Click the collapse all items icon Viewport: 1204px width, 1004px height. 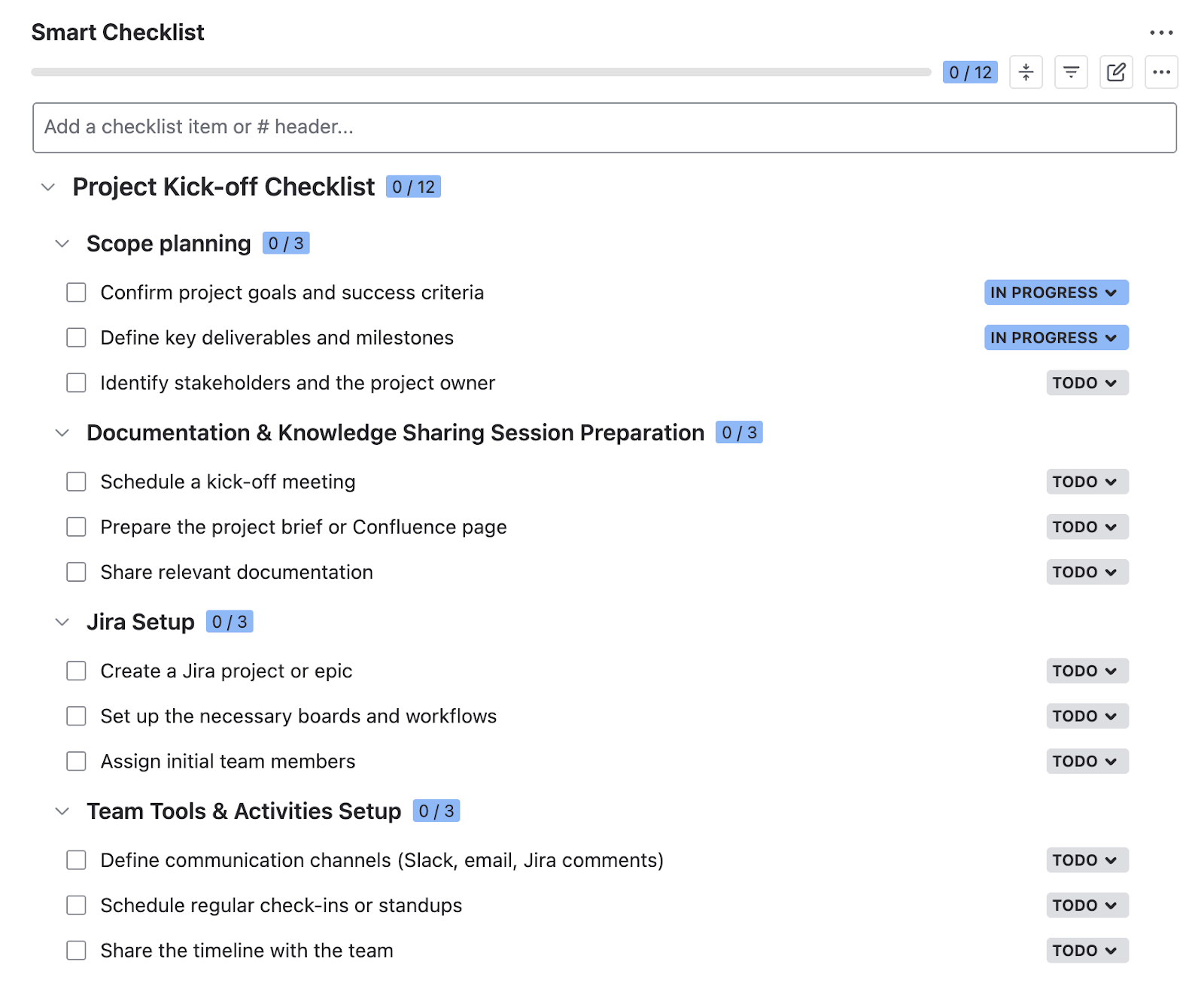1026,72
